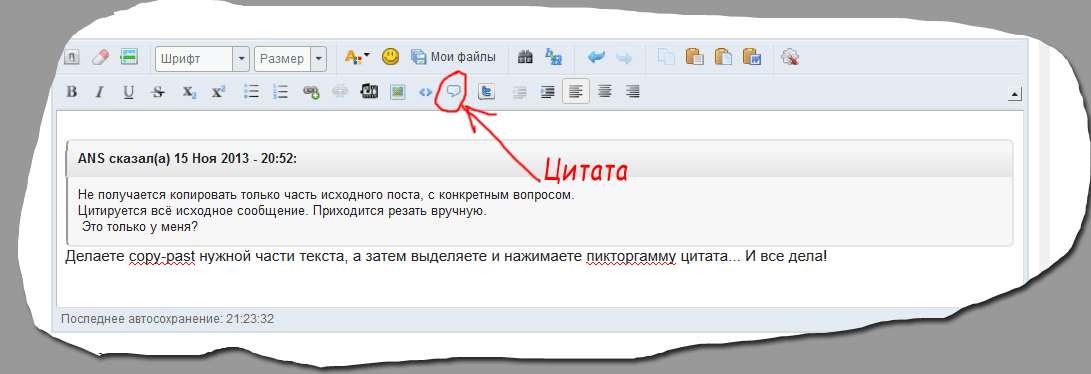Click the misspelled word пикторгамму
Screen dimensions: 1091x374
(631, 257)
